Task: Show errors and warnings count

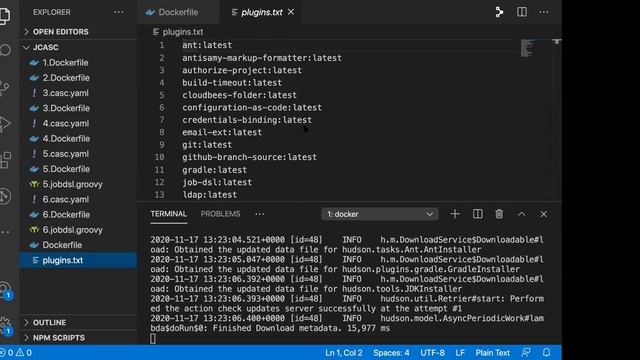Action: (16, 353)
